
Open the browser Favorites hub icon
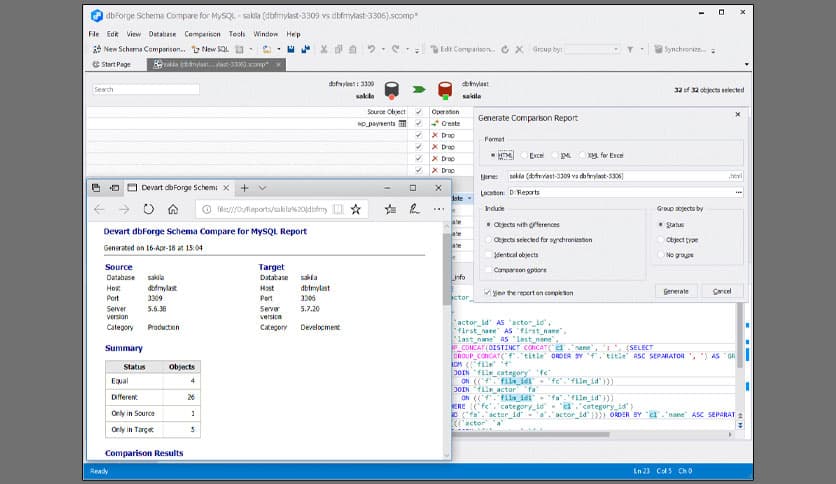pos(391,209)
